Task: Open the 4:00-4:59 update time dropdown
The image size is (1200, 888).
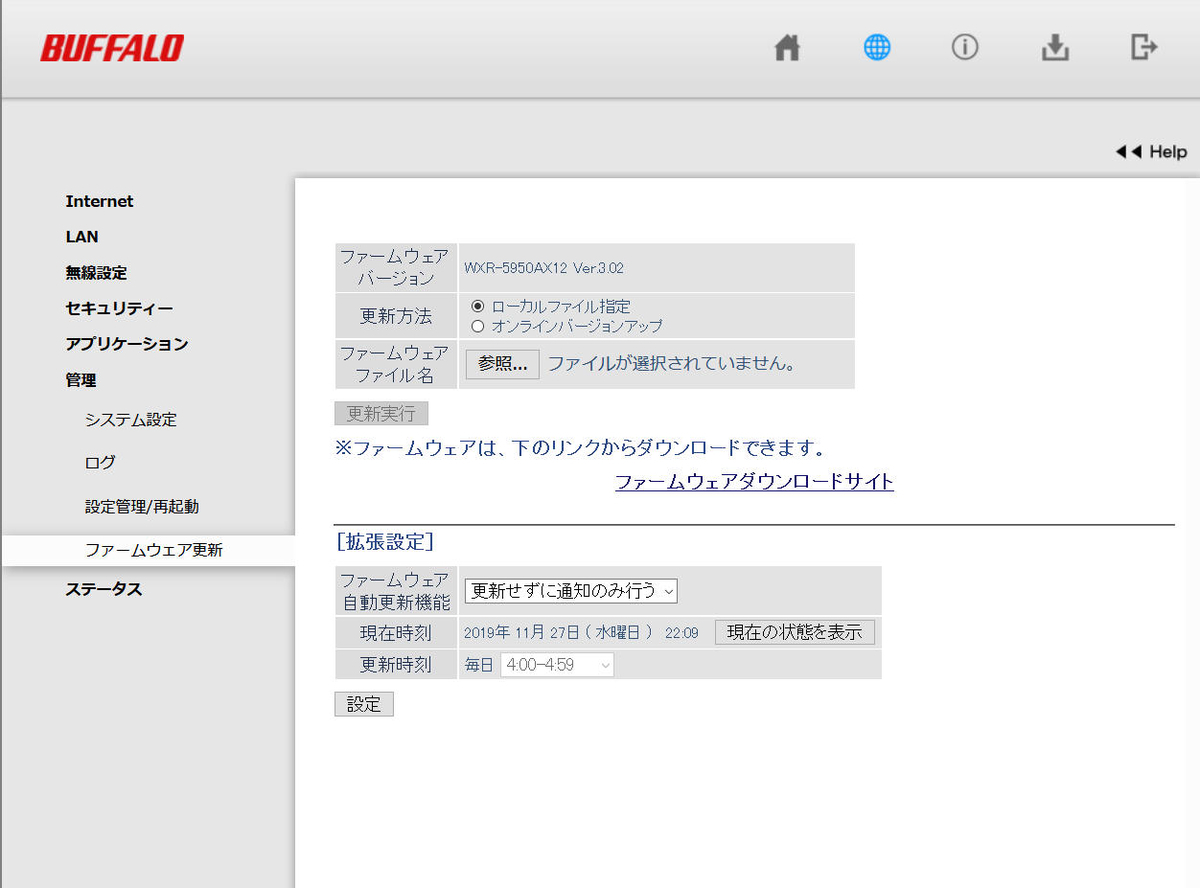Action: (x=557, y=664)
